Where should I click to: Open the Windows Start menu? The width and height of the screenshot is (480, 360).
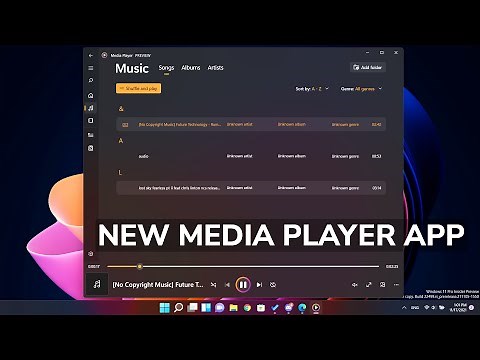[x=165, y=308]
